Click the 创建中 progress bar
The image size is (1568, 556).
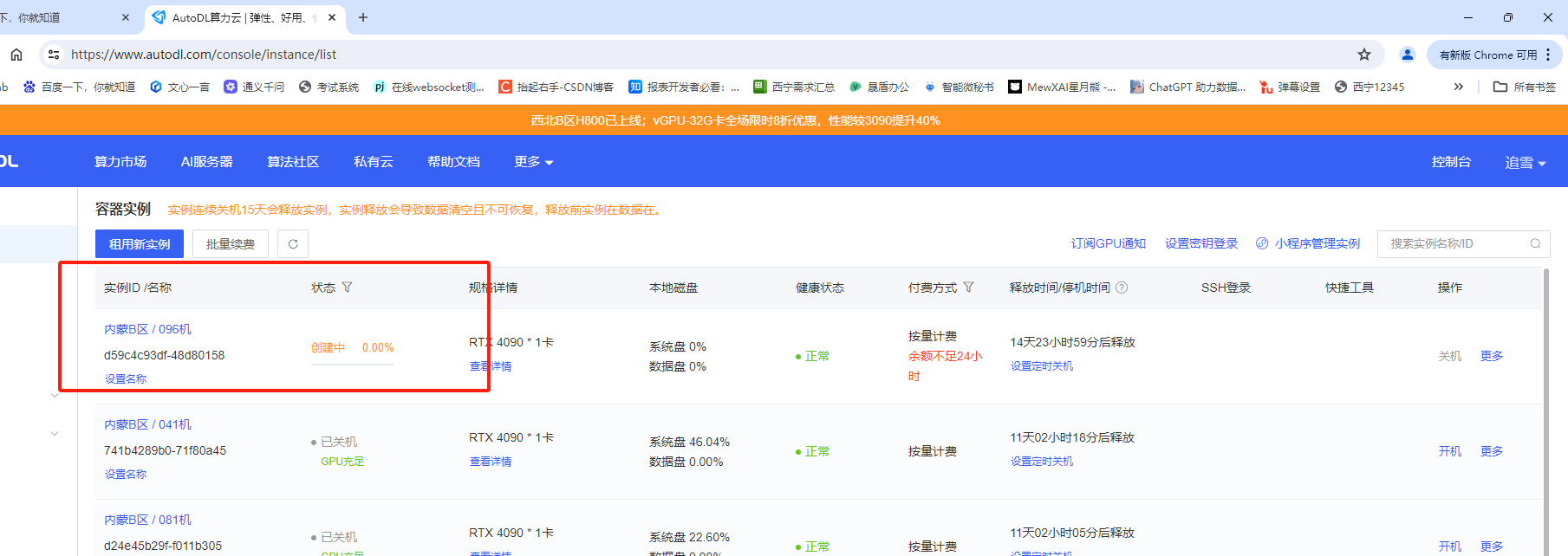click(x=353, y=365)
